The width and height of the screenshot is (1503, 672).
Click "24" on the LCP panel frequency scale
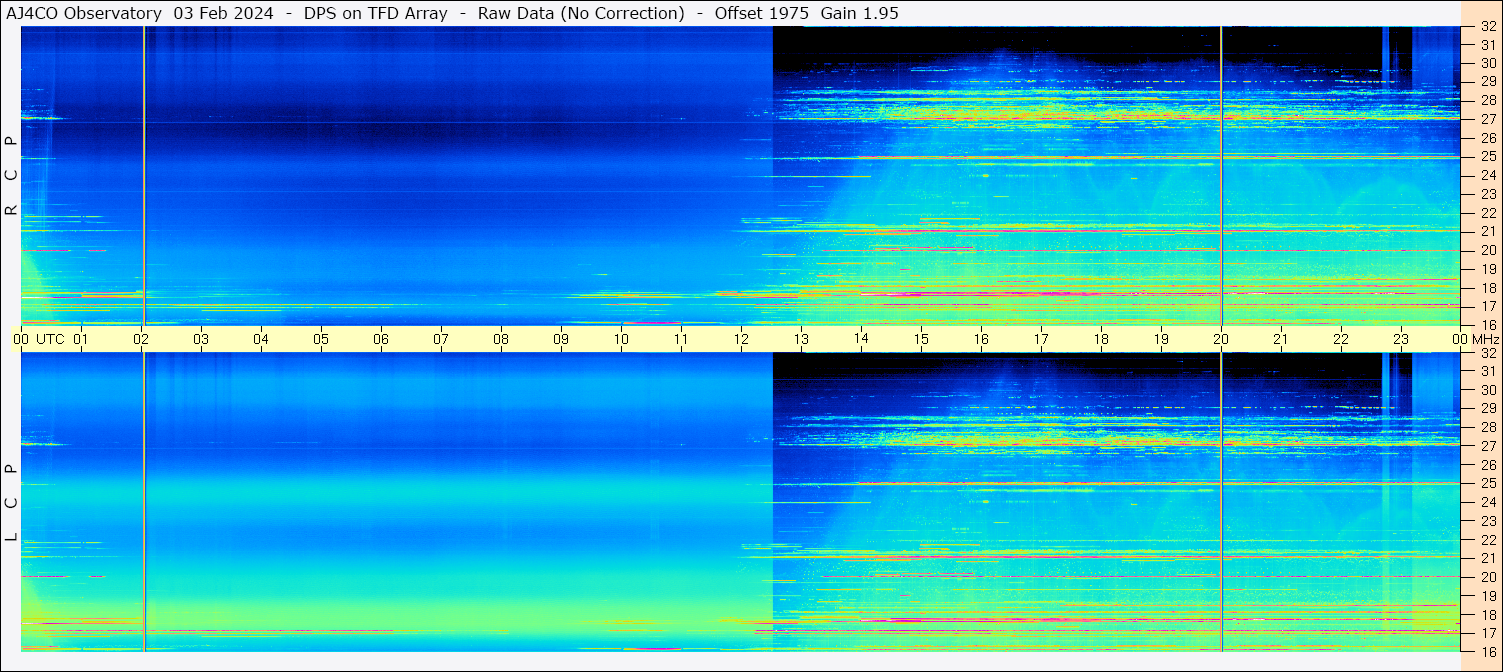1487,502
